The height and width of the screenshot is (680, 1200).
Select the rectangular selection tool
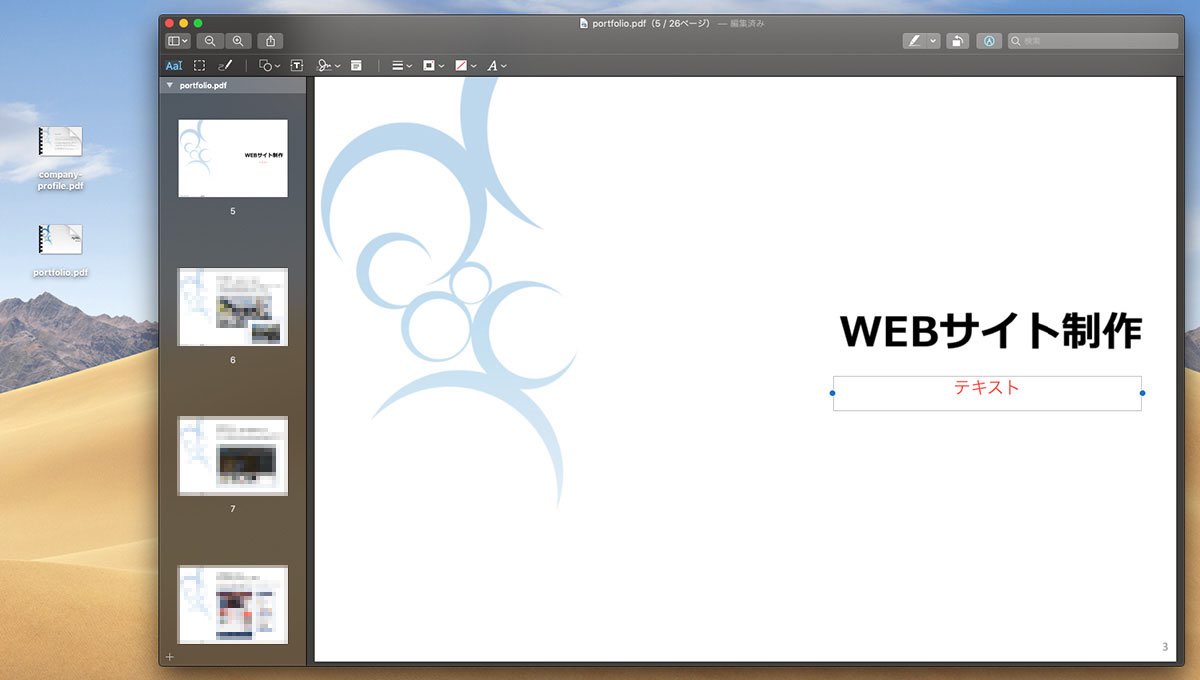199,65
